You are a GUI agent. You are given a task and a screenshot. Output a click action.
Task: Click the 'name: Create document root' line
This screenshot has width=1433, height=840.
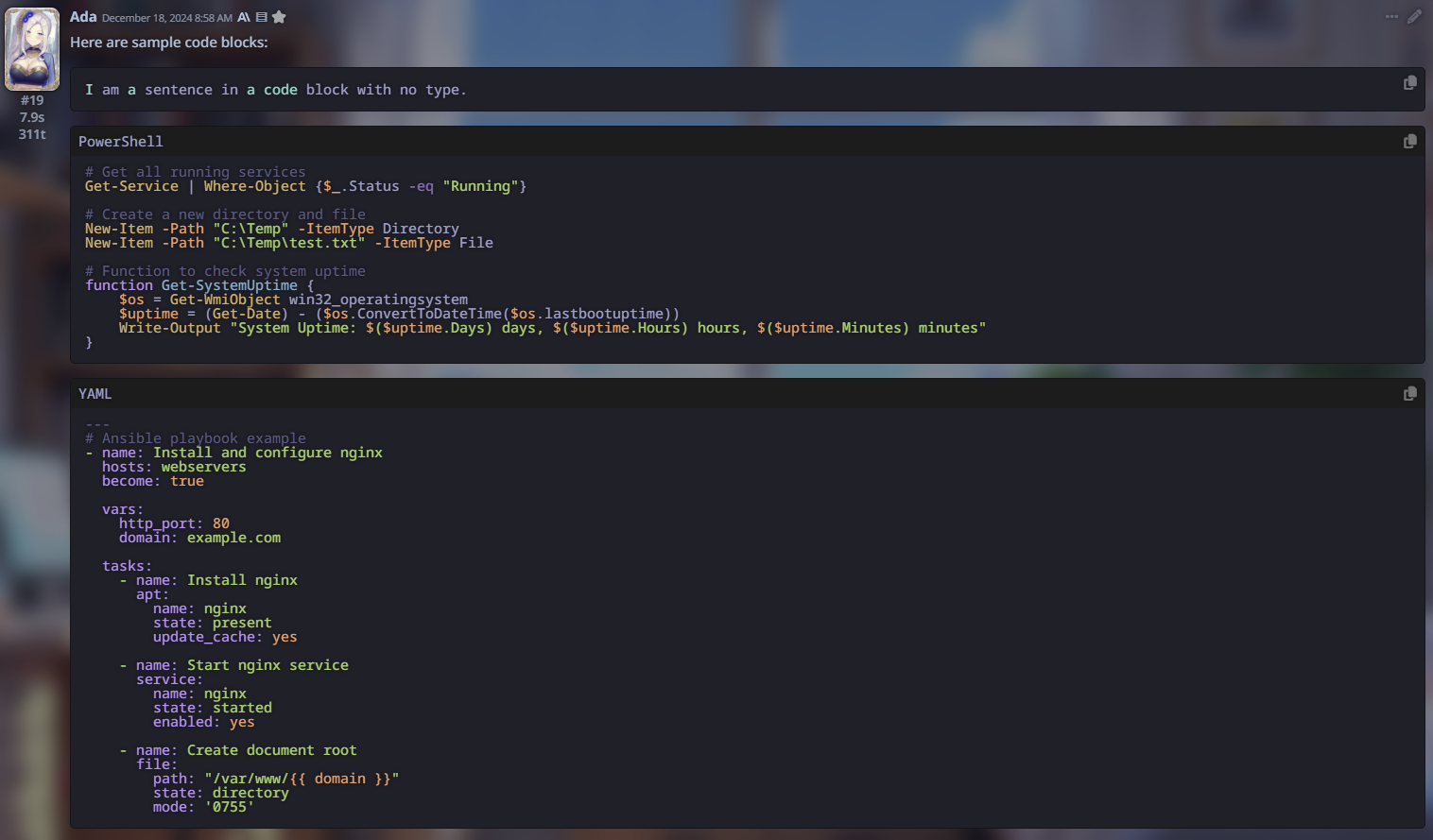[x=238, y=750]
